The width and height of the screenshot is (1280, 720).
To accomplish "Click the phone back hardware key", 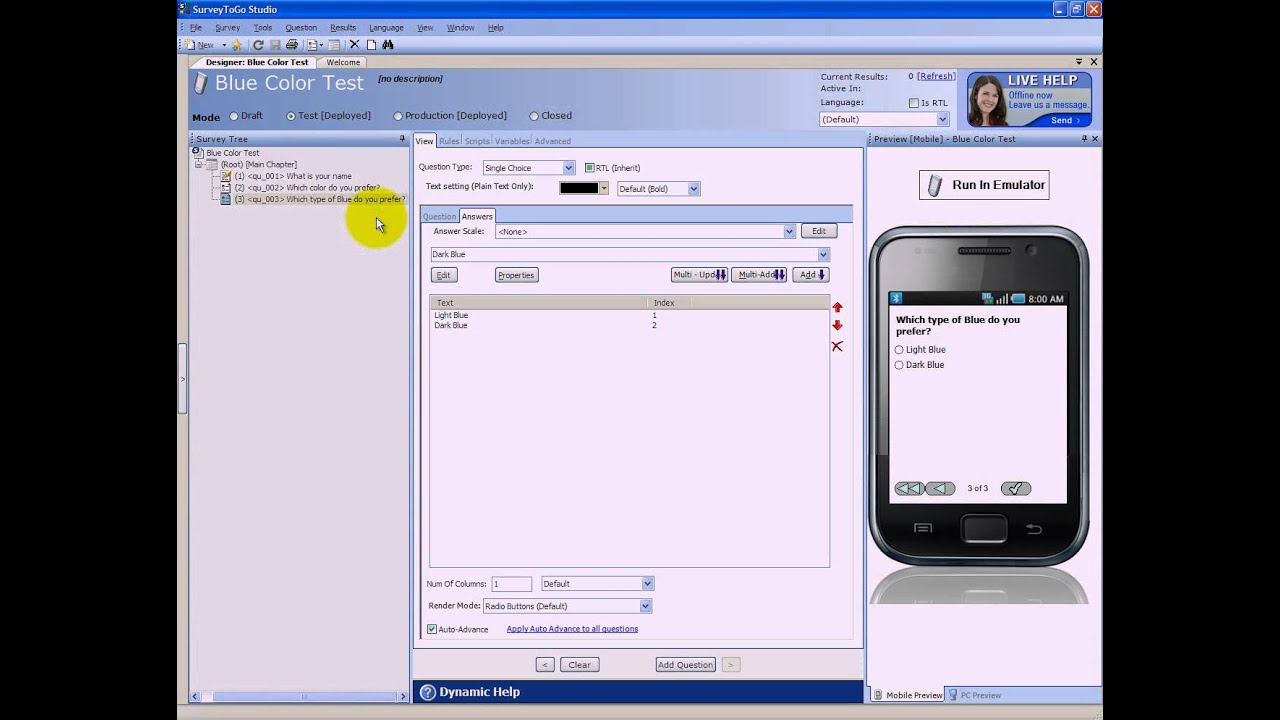I will (1034, 529).
